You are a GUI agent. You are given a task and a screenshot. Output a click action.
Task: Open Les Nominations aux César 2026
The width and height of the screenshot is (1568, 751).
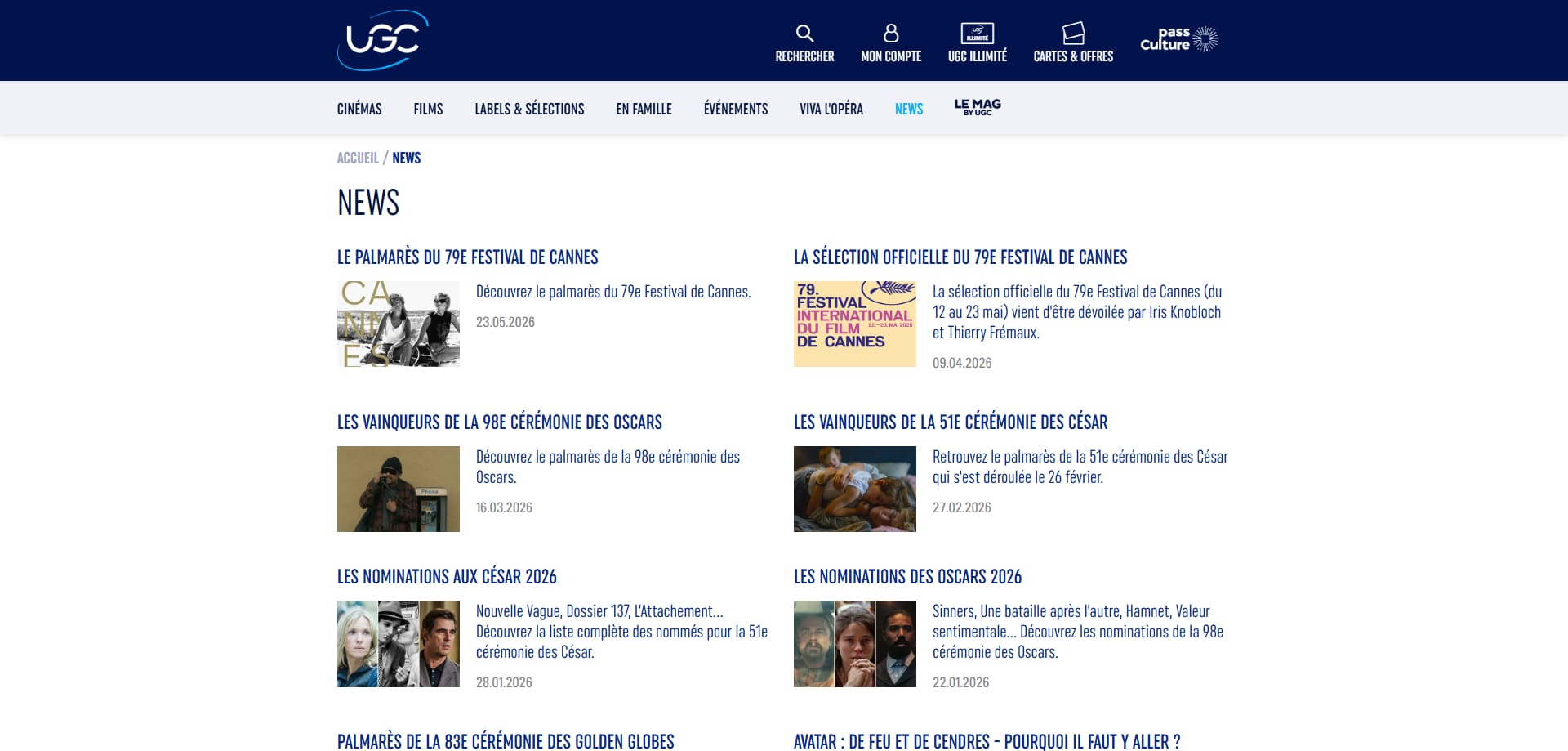pyautogui.click(x=447, y=577)
